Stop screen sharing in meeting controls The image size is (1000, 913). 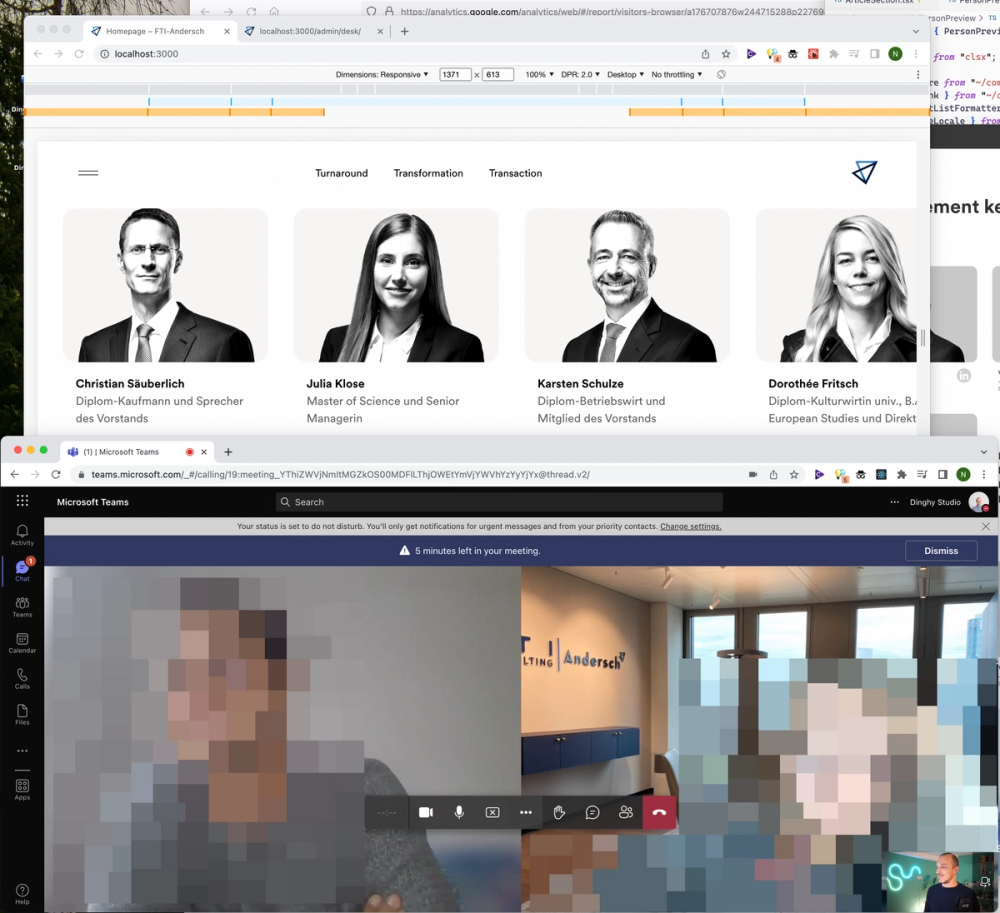point(492,812)
